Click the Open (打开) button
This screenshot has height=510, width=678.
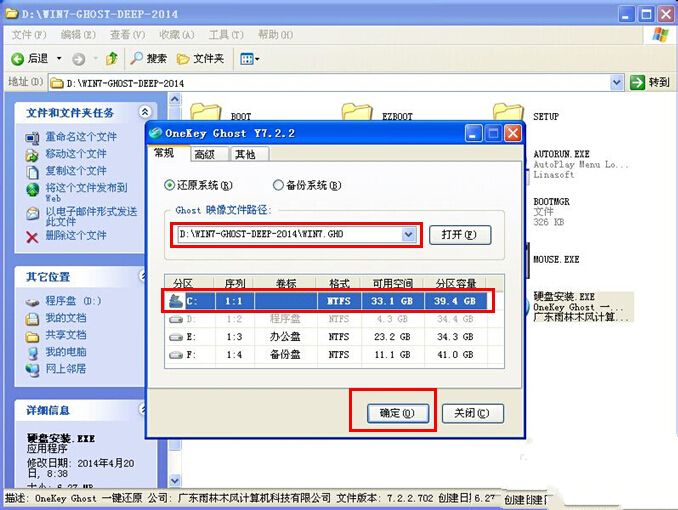pyautogui.click(x=460, y=234)
